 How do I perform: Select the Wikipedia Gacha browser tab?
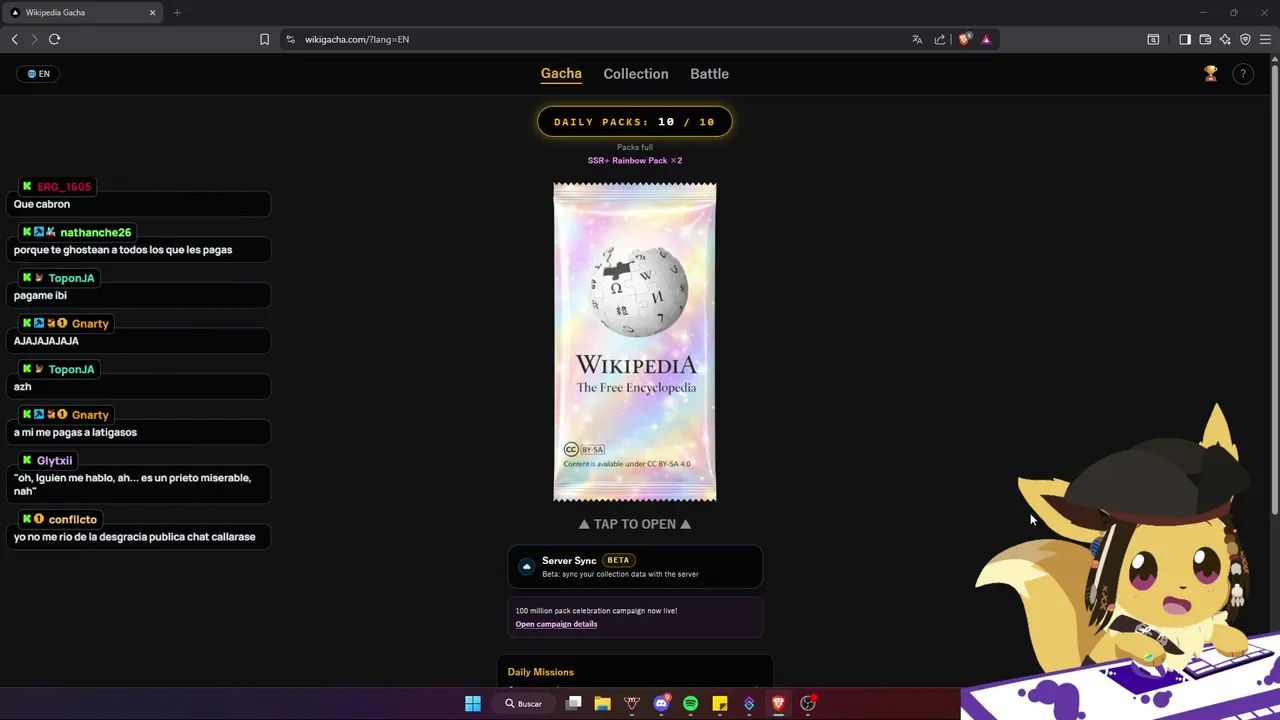(x=84, y=12)
